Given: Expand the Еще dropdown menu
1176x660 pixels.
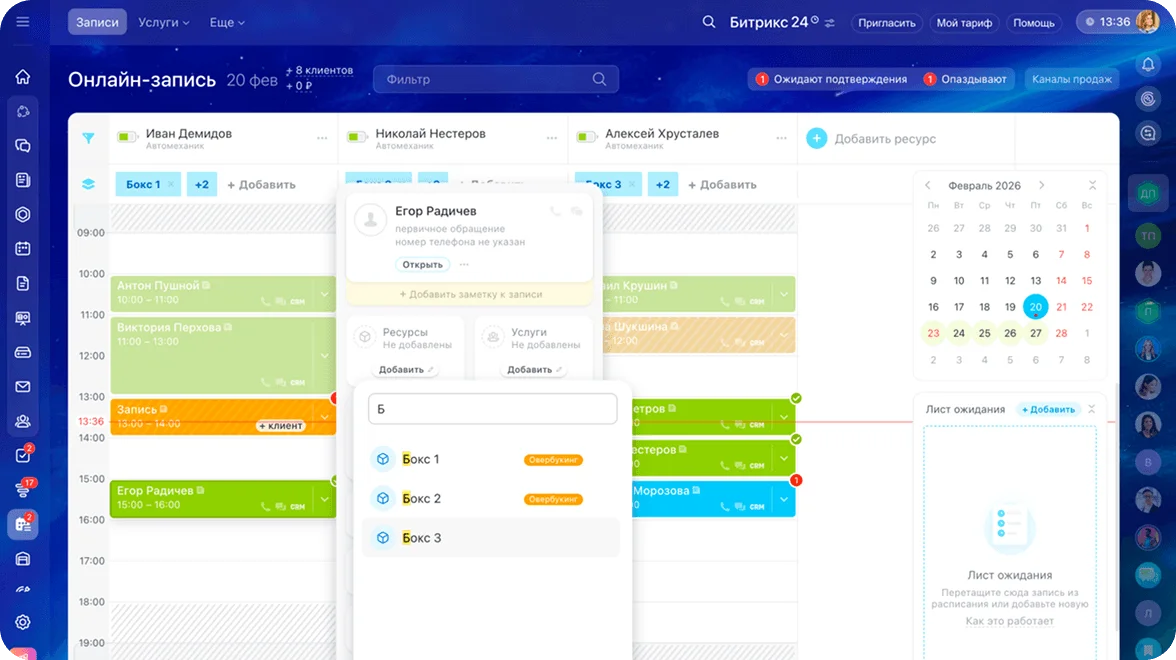Looking at the screenshot, I should pos(227,22).
